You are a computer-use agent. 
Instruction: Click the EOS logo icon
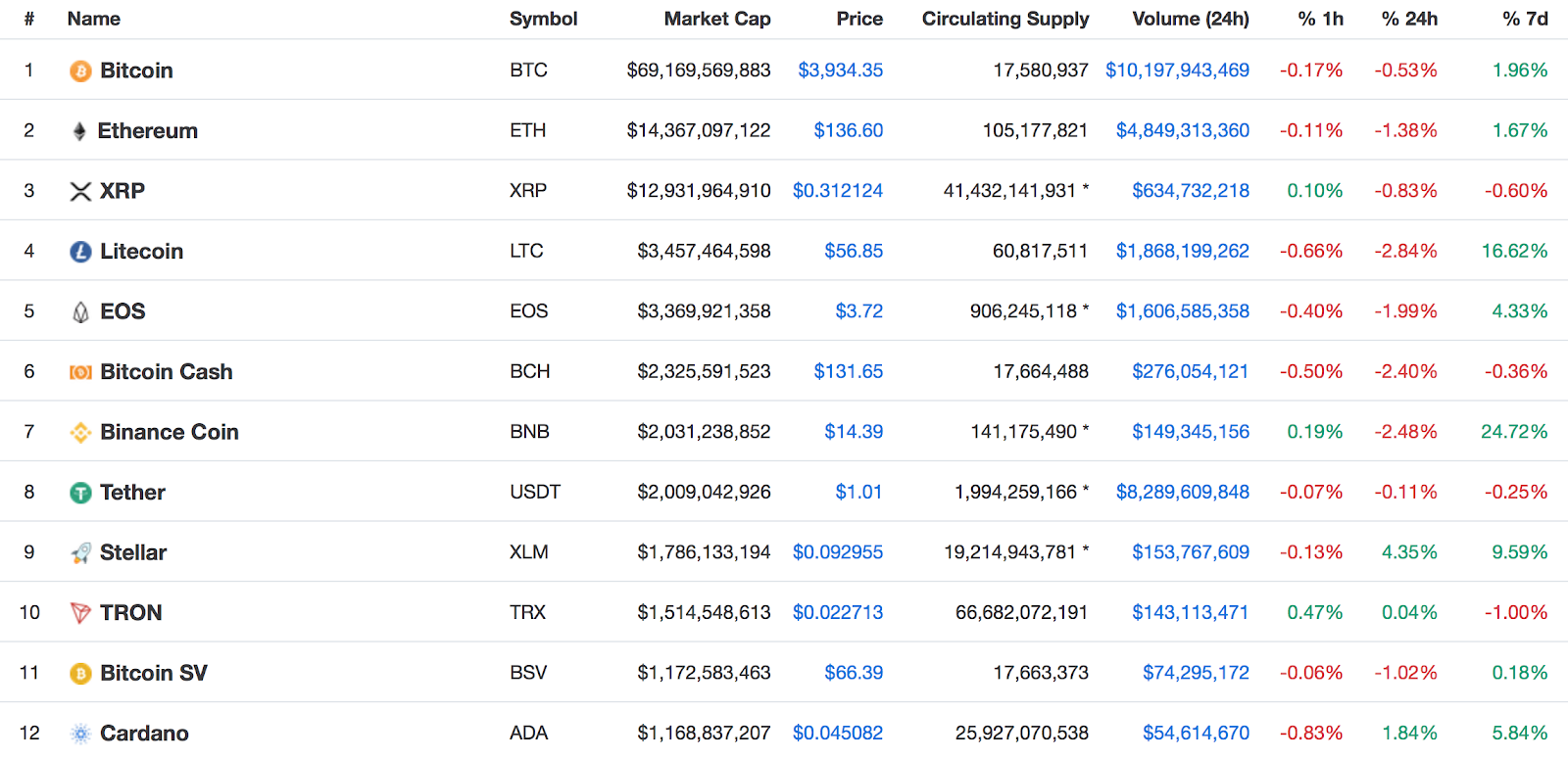click(80, 312)
